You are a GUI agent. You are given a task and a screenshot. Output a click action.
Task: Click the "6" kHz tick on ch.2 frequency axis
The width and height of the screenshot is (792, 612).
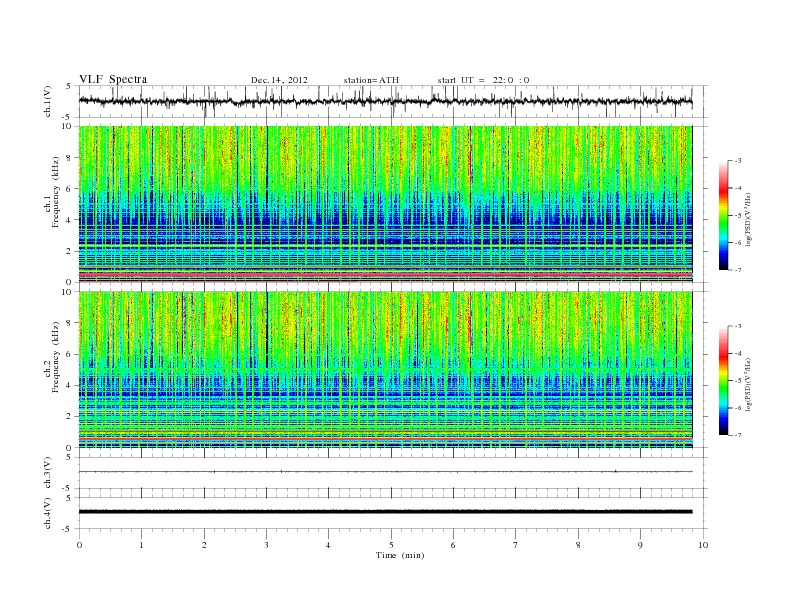pos(70,354)
